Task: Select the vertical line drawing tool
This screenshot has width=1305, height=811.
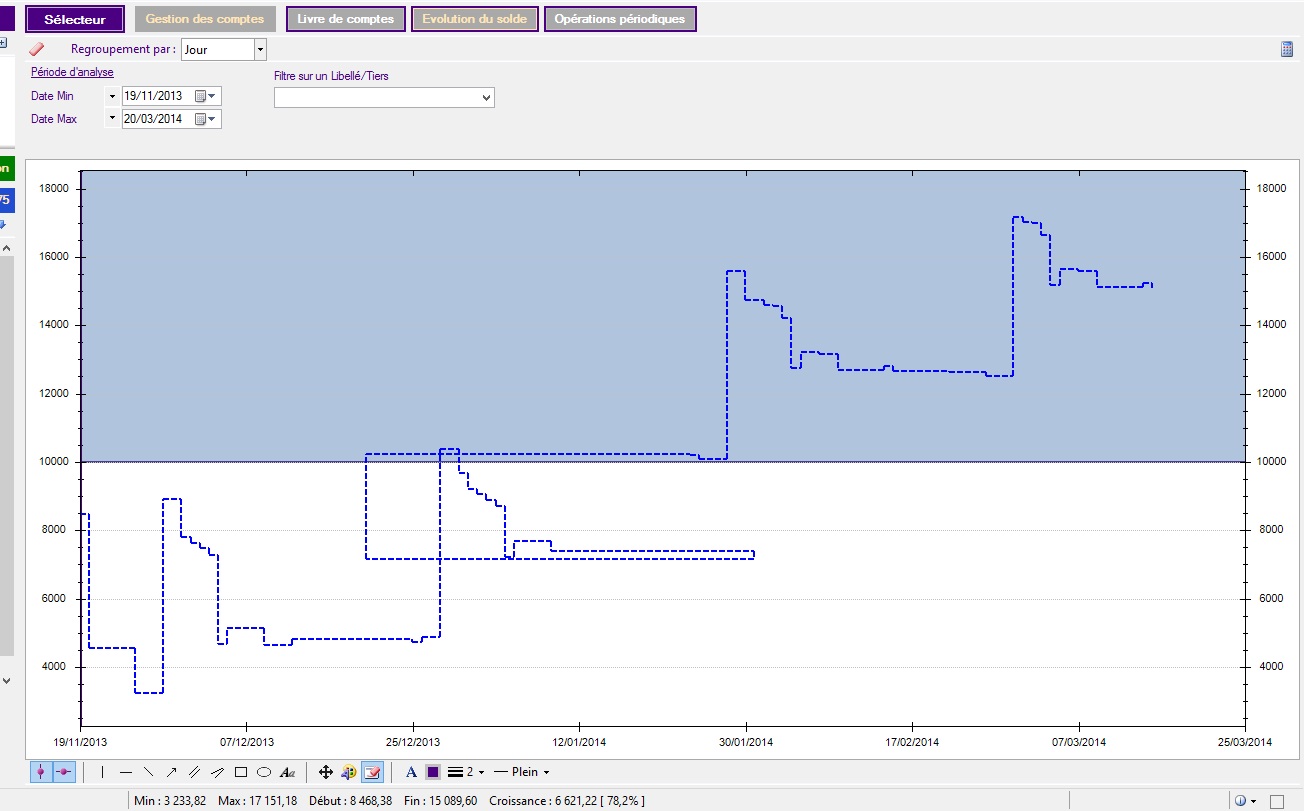Action: (103, 772)
